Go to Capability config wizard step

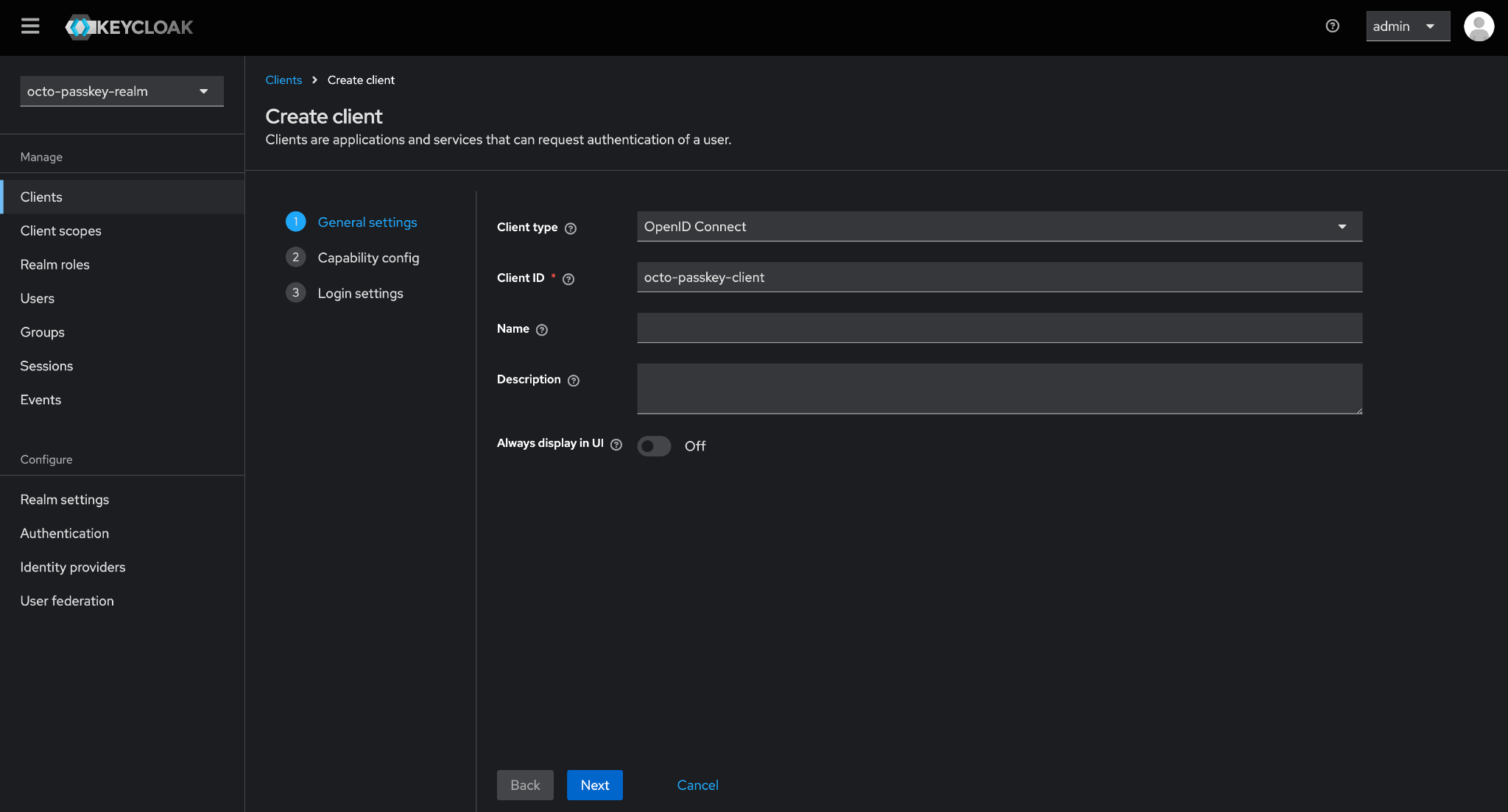tap(368, 258)
